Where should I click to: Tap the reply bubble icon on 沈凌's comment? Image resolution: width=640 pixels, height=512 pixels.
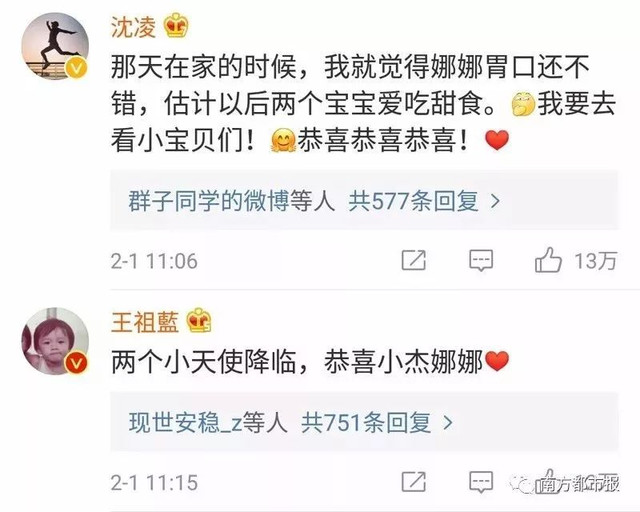coord(481,260)
